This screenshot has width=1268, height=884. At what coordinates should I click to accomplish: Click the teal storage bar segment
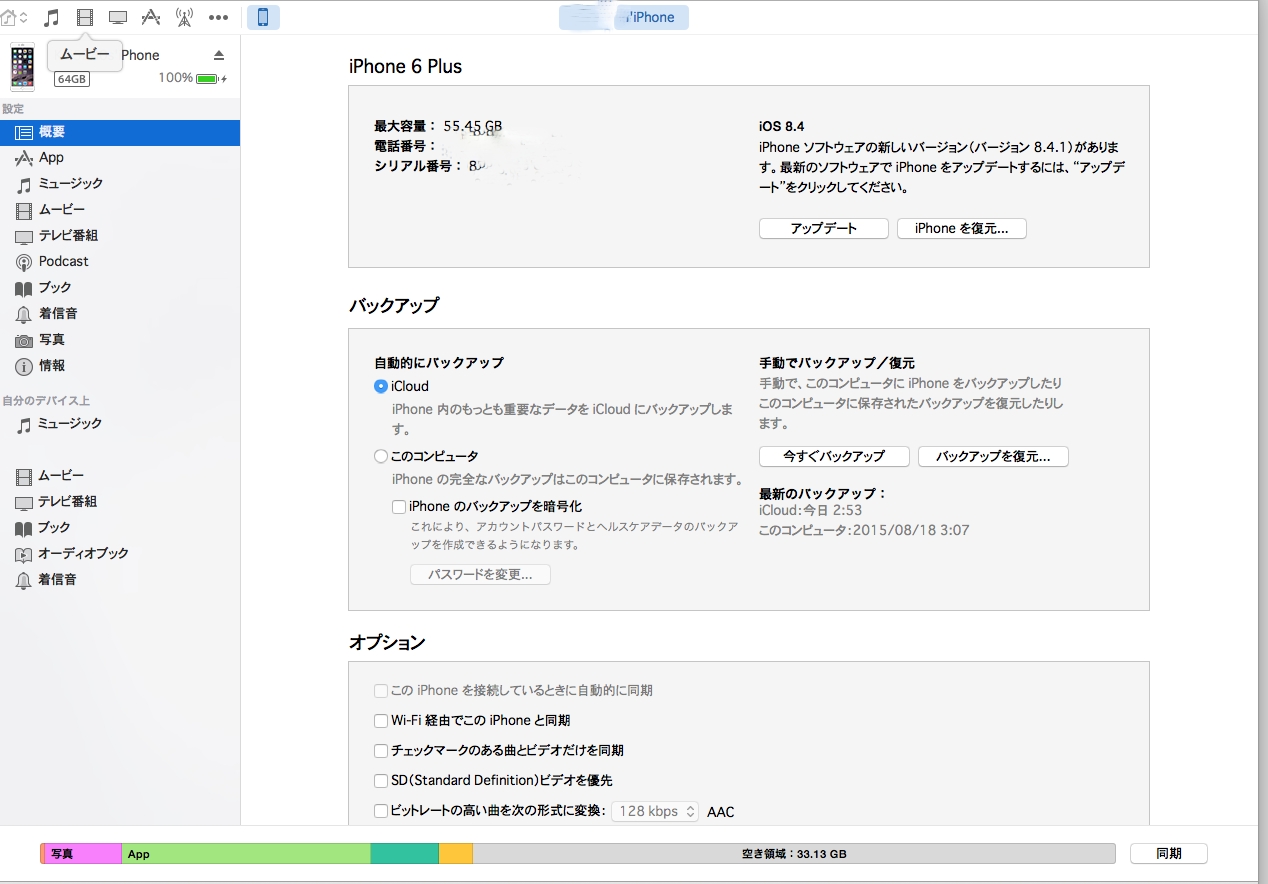[x=405, y=854]
